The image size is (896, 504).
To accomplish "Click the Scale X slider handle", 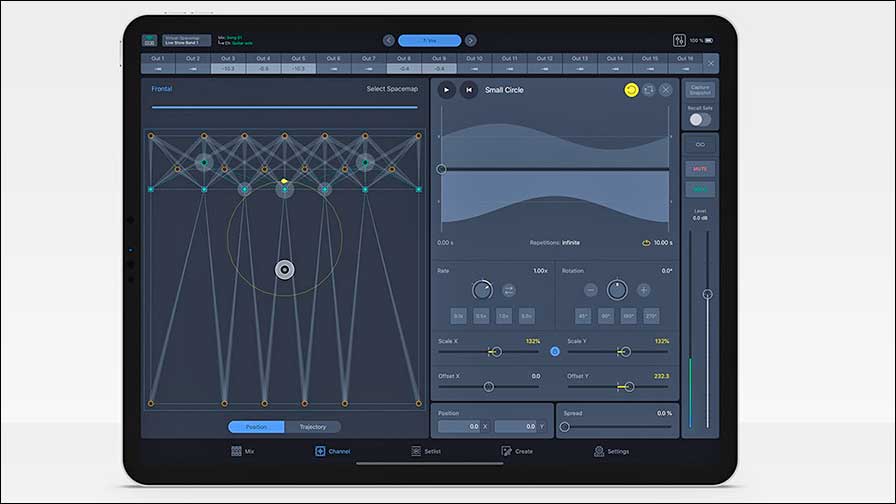I will [x=497, y=352].
